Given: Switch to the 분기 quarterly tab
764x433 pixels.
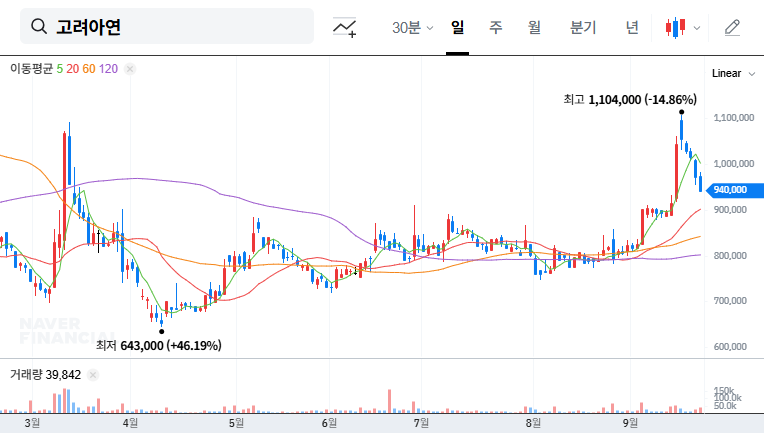Looking at the screenshot, I should click(583, 27).
